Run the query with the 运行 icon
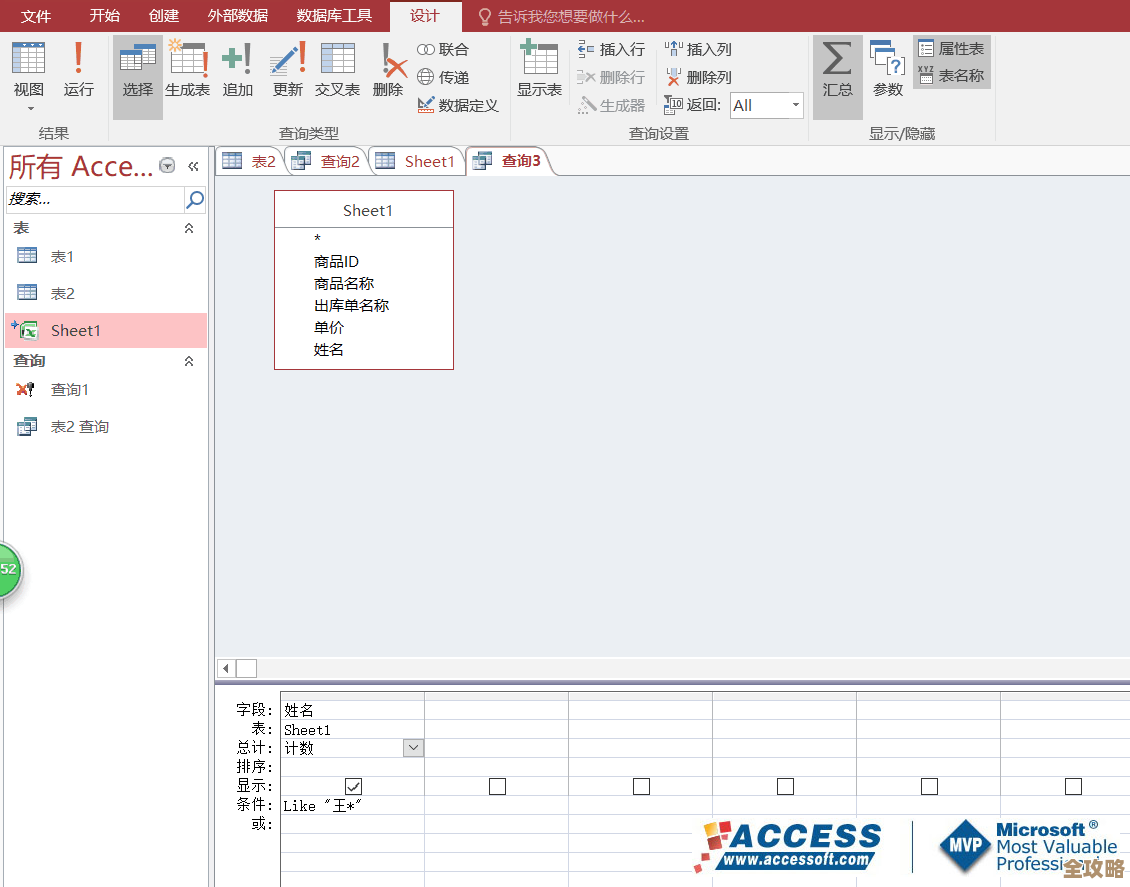Viewport: 1130px width, 887px height. pyautogui.click(x=79, y=70)
